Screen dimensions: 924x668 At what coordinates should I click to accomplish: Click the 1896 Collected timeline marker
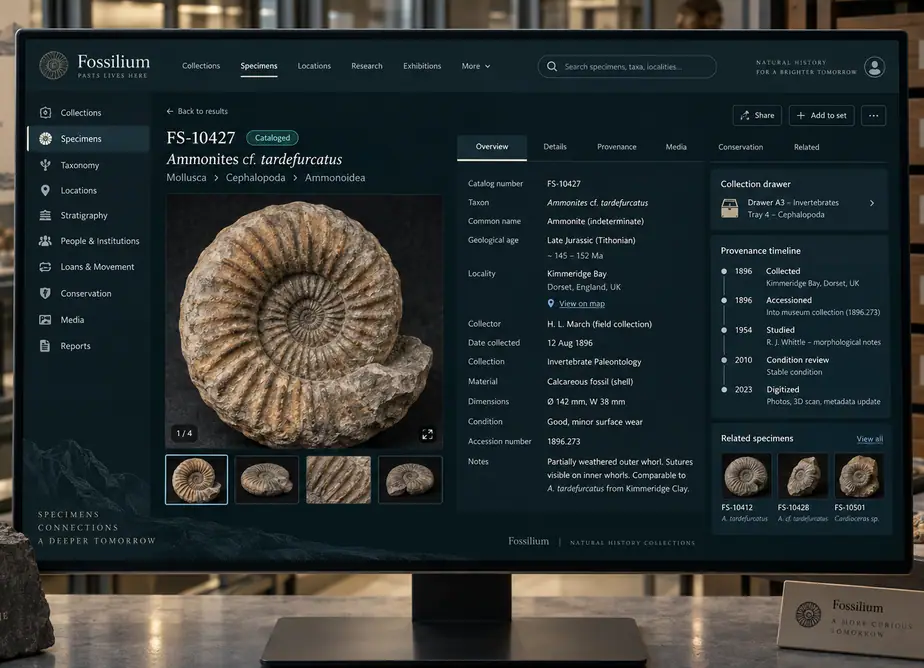(x=724, y=271)
